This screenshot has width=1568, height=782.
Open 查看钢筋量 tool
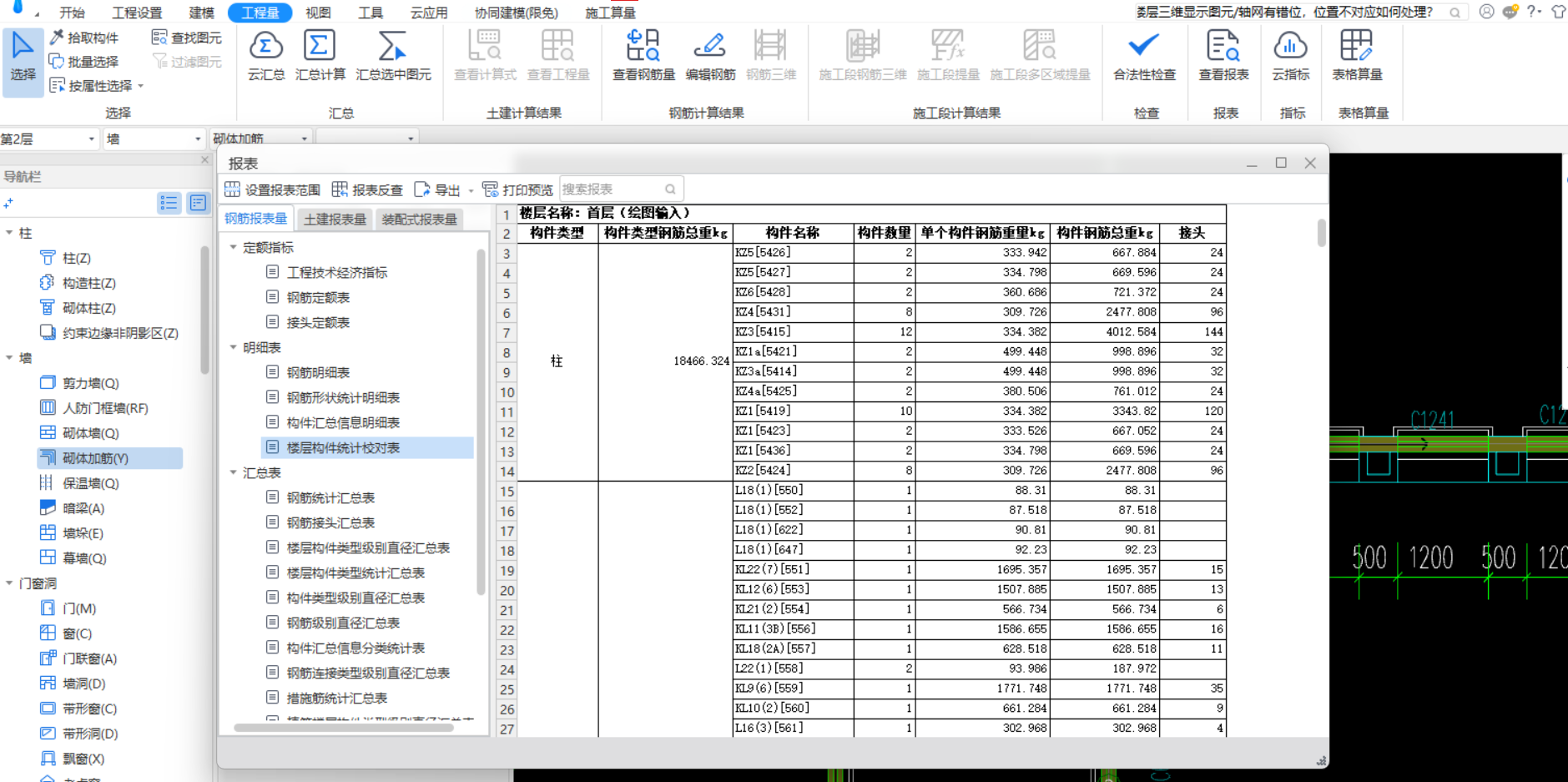(x=643, y=55)
